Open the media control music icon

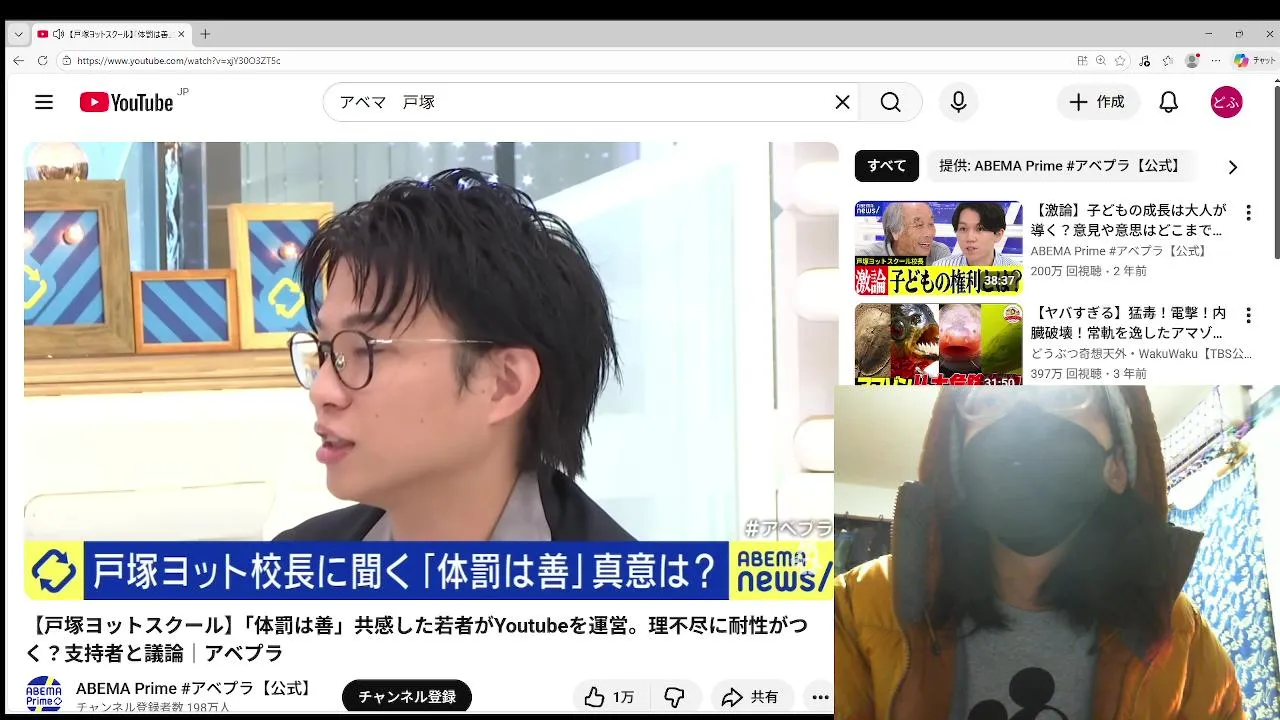(1145, 60)
